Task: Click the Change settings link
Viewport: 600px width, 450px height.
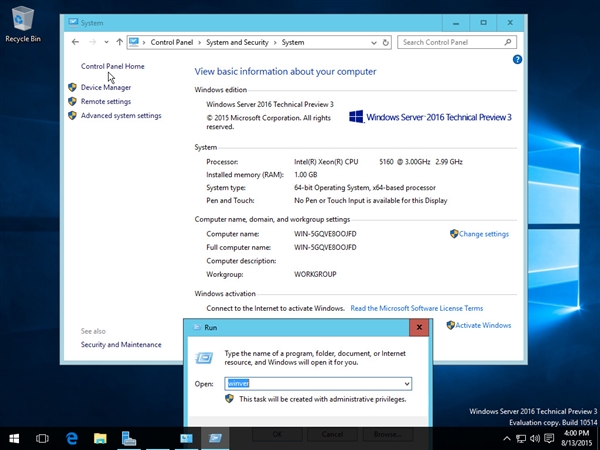Action: [x=484, y=234]
